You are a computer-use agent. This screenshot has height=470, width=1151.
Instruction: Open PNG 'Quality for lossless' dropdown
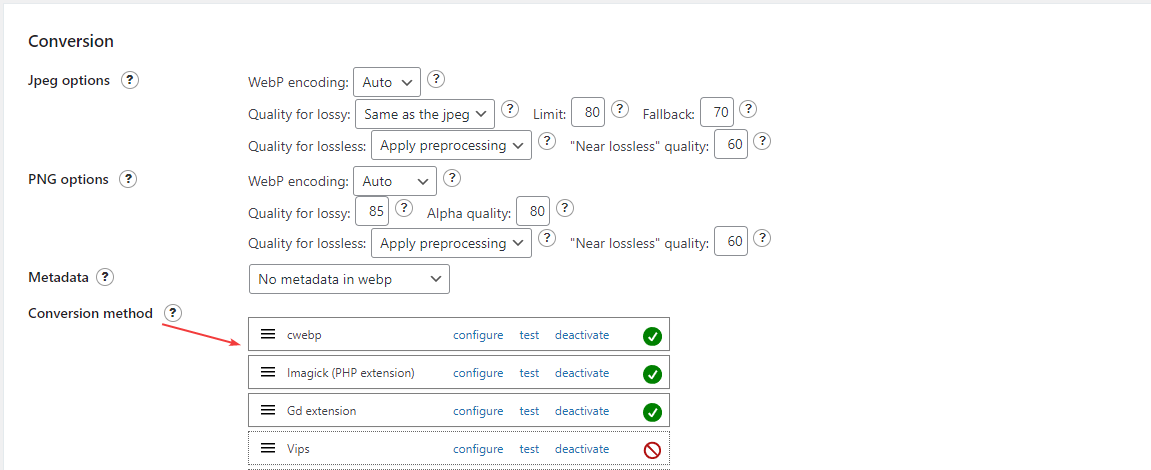coord(451,243)
